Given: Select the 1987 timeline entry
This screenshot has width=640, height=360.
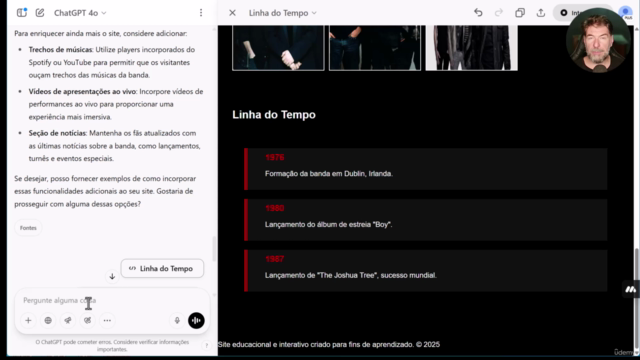Looking at the screenshot, I should [x=426, y=271].
